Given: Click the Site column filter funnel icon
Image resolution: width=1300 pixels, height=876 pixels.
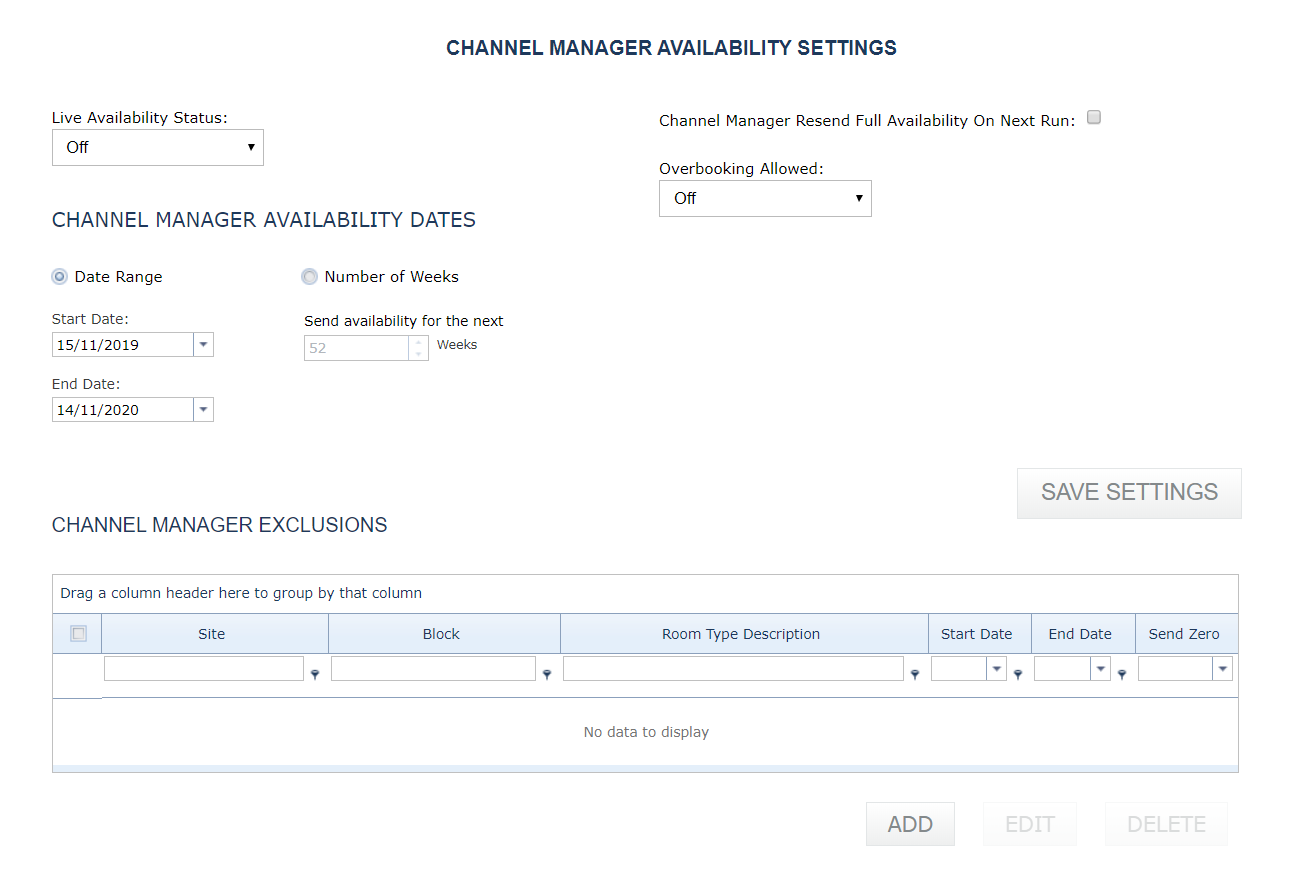Looking at the screenshot, I should pyautogui.click(x=315, y=674).
